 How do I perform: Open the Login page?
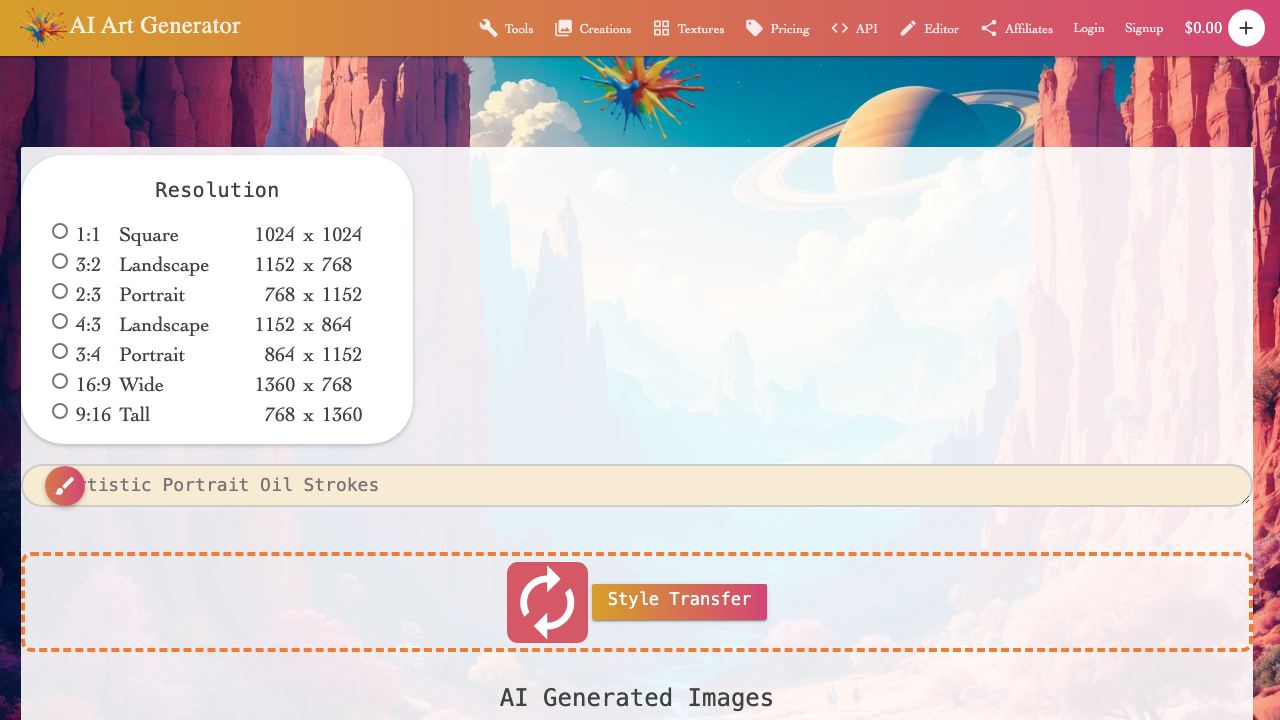1089,28
